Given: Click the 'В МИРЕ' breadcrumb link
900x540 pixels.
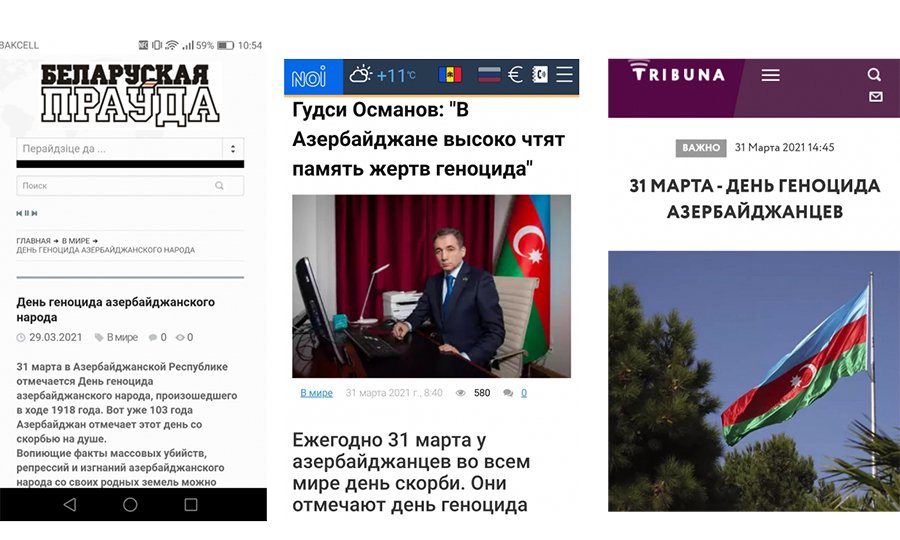Looking at the screenshot, I should [76, 241].
